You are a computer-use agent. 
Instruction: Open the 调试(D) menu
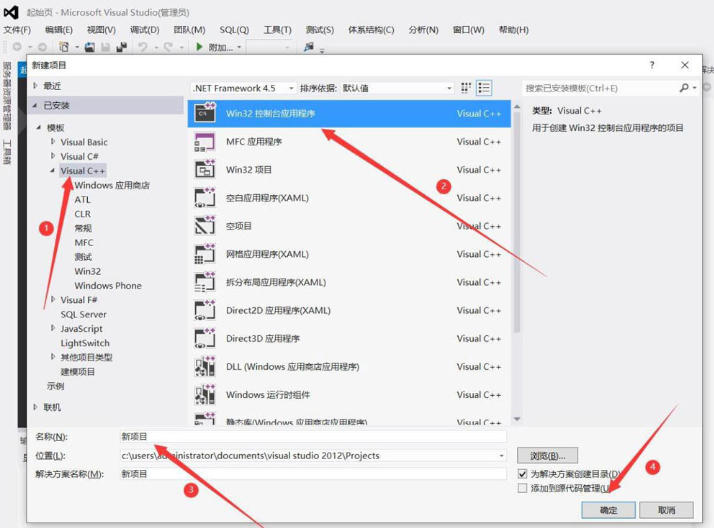(x=144, y=30)
